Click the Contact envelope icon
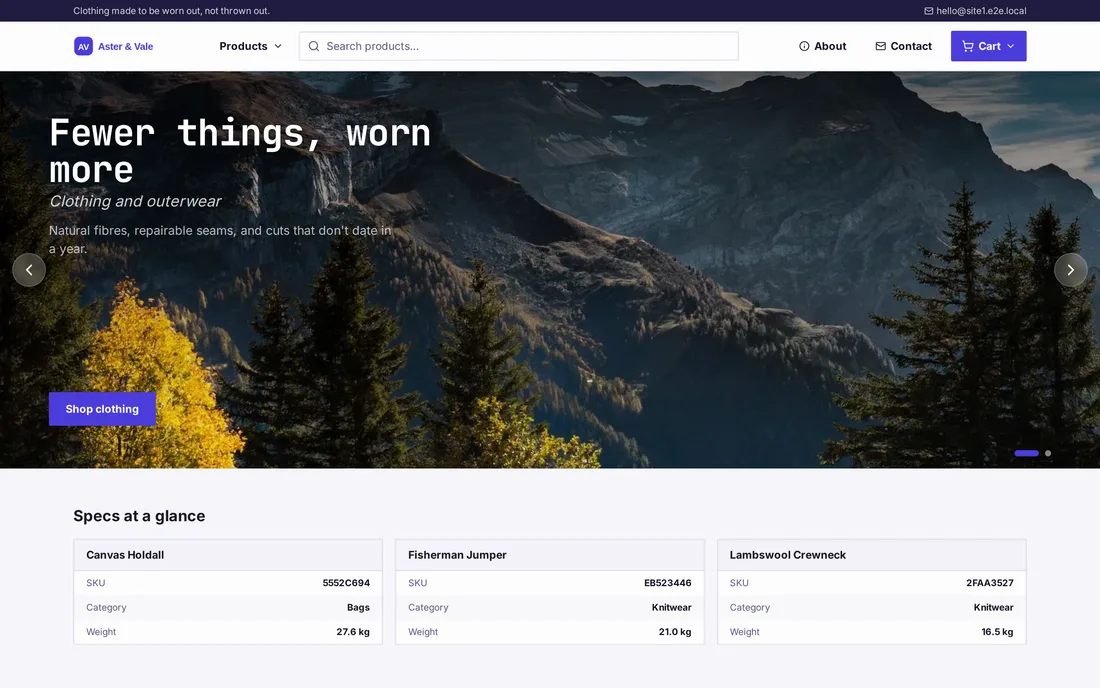The image size is (1100, 688). coord(880,46)
